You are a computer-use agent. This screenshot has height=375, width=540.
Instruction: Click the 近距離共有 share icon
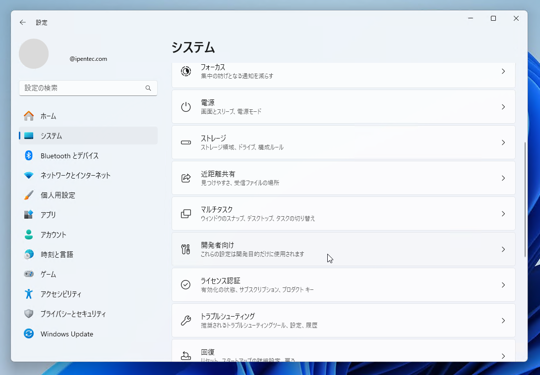186,178
